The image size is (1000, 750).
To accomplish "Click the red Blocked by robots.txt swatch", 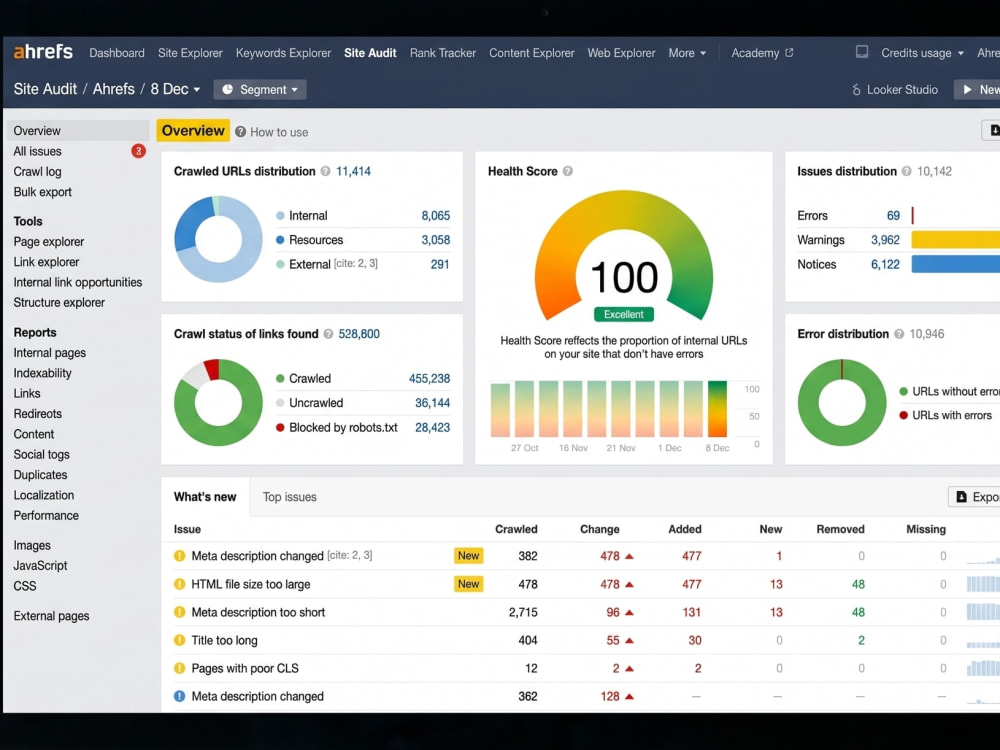I will pyautogui.click(x=280, y=428).
